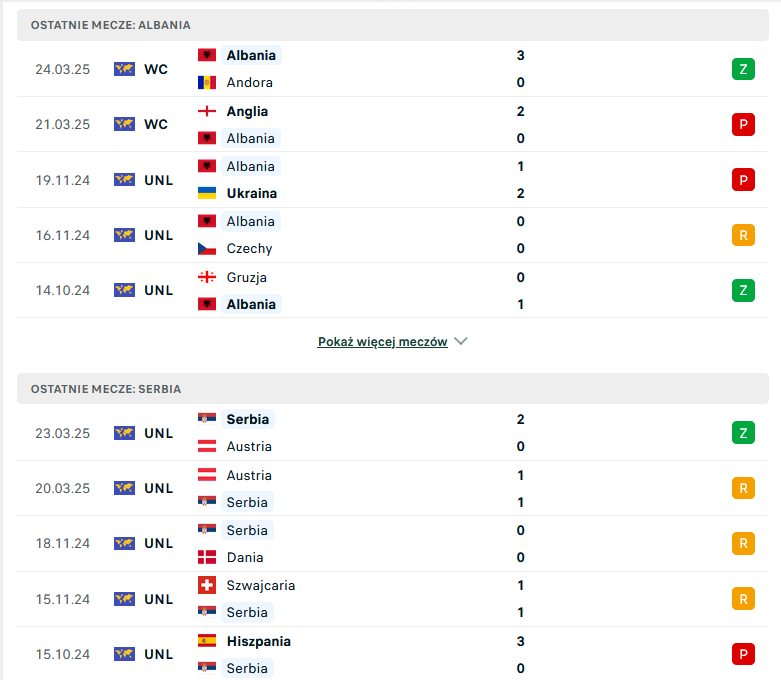
Task: Click the WC competition icon on 24.03.25
Action: [124, 69]
